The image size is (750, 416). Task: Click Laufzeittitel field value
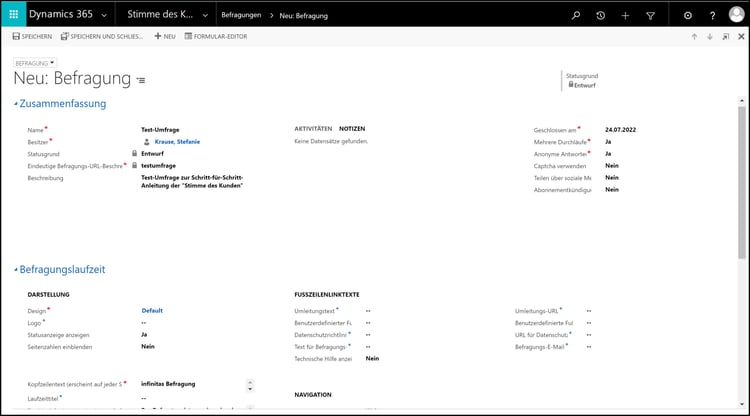[143, 398]
